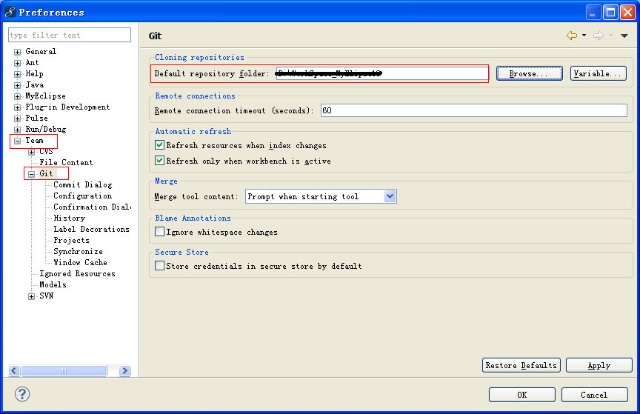Select the MyEclipse tree item label
The height and width of the screenshot is (414, 640).
(45, 96)
